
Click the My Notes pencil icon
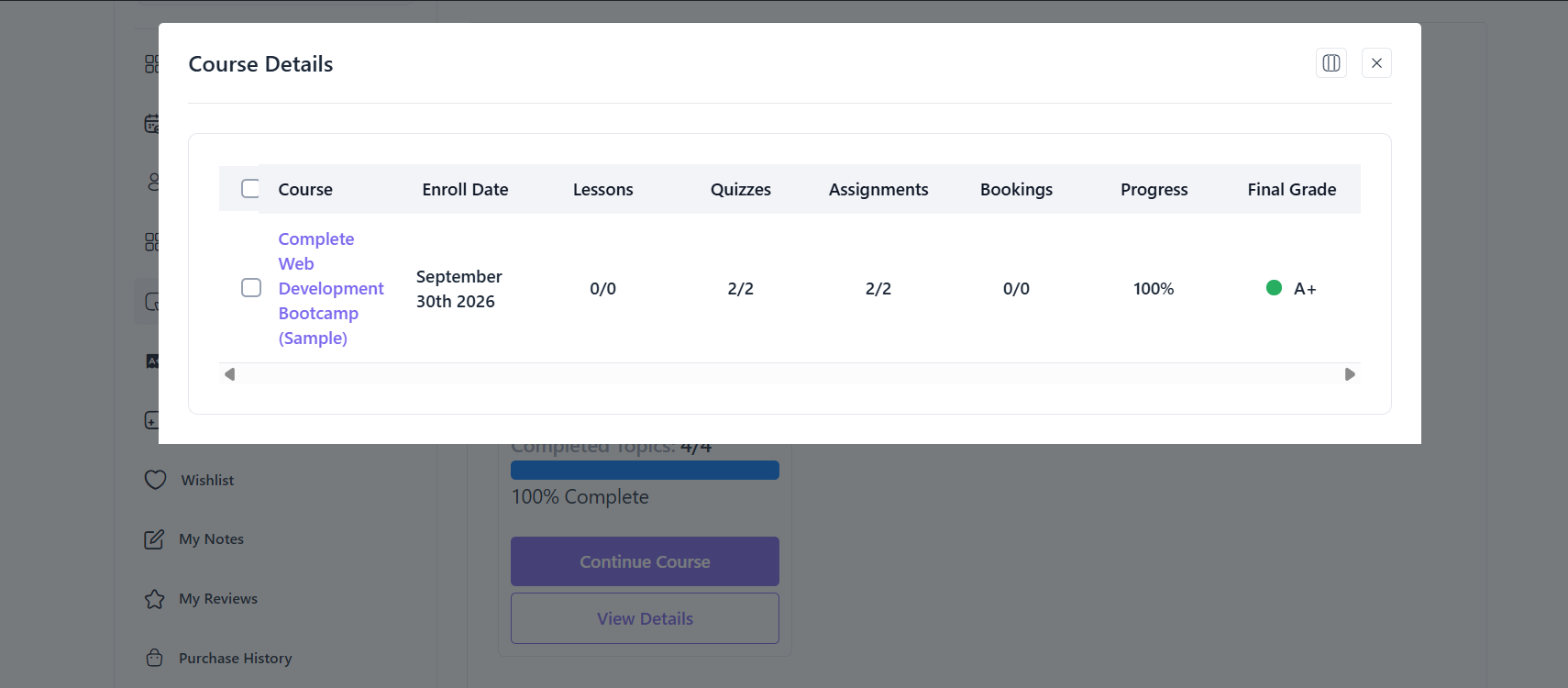click(x=154, y=539)
